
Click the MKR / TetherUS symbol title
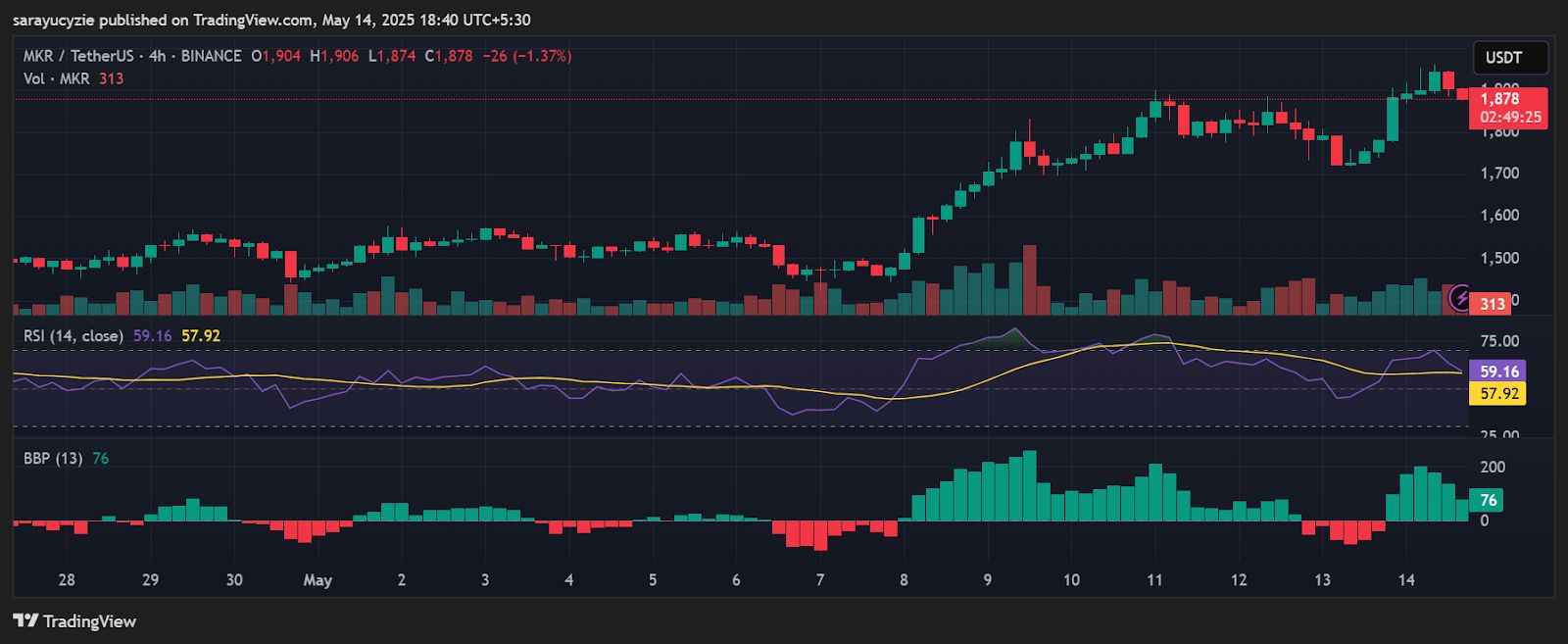pos(78,56)
